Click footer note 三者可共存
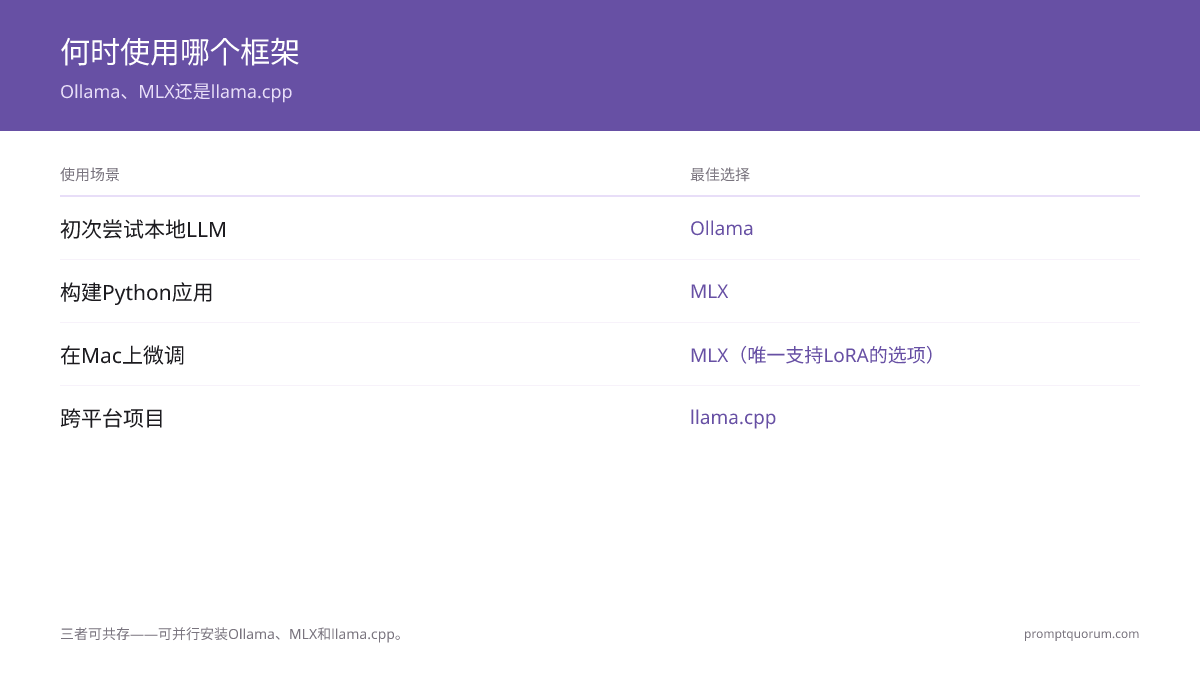The width and height of the screenshot is (1200, 675). (234, 634)
